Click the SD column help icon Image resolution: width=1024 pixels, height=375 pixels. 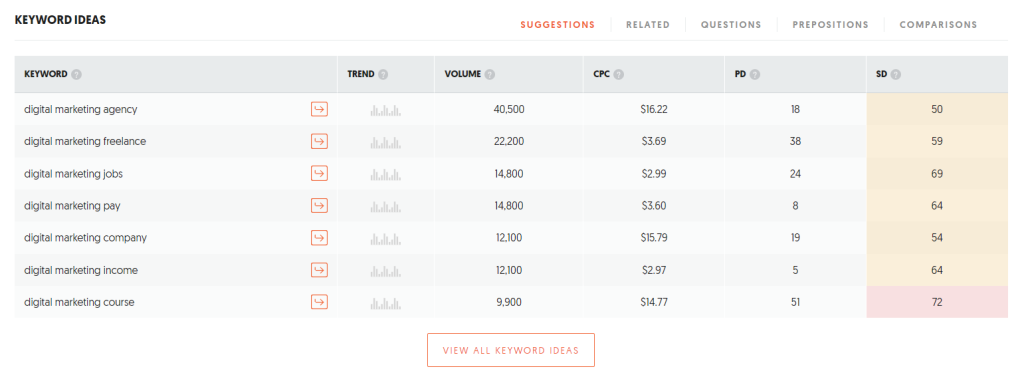coord(896,74)
